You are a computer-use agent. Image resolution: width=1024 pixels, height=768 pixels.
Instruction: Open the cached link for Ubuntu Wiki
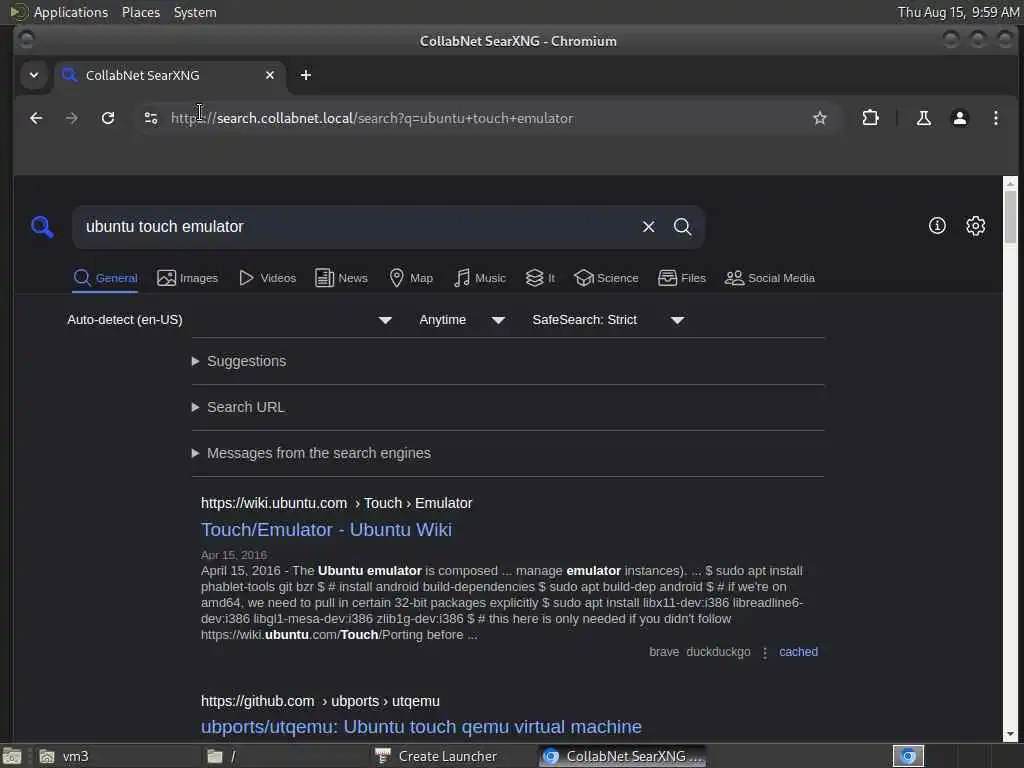click(798, 652)
